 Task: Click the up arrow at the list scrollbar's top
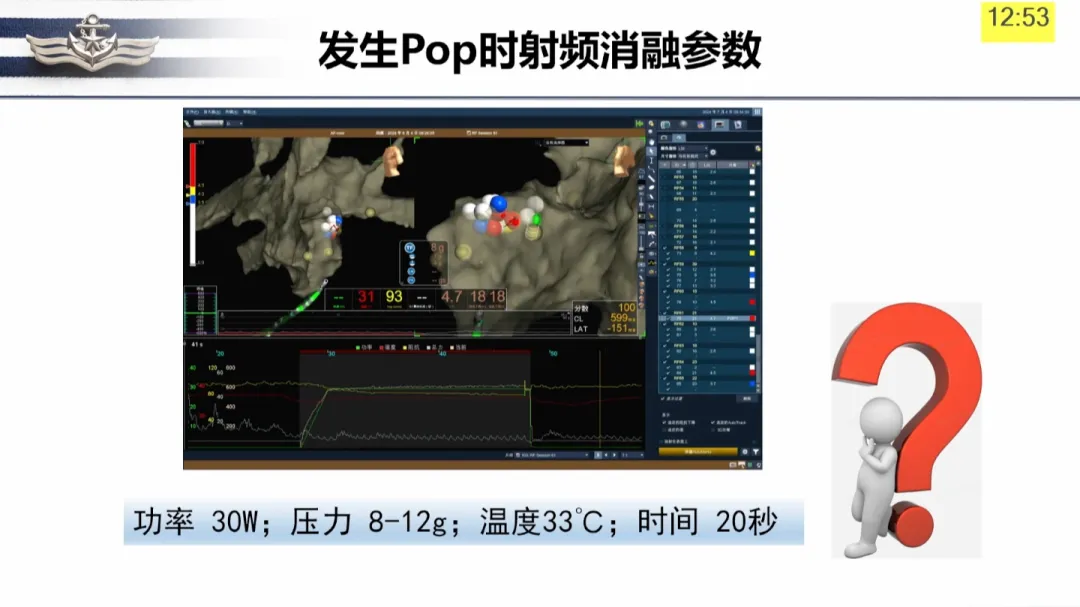758,163
